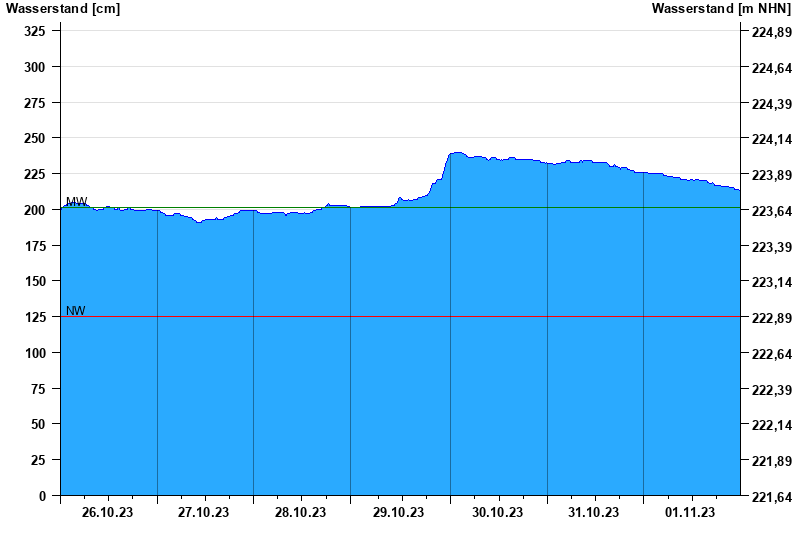Image resolution: width=800 pixels, height=550 pixels.
Task: Select the 01.11.23 date label
Action: click(x=690, y=512)
